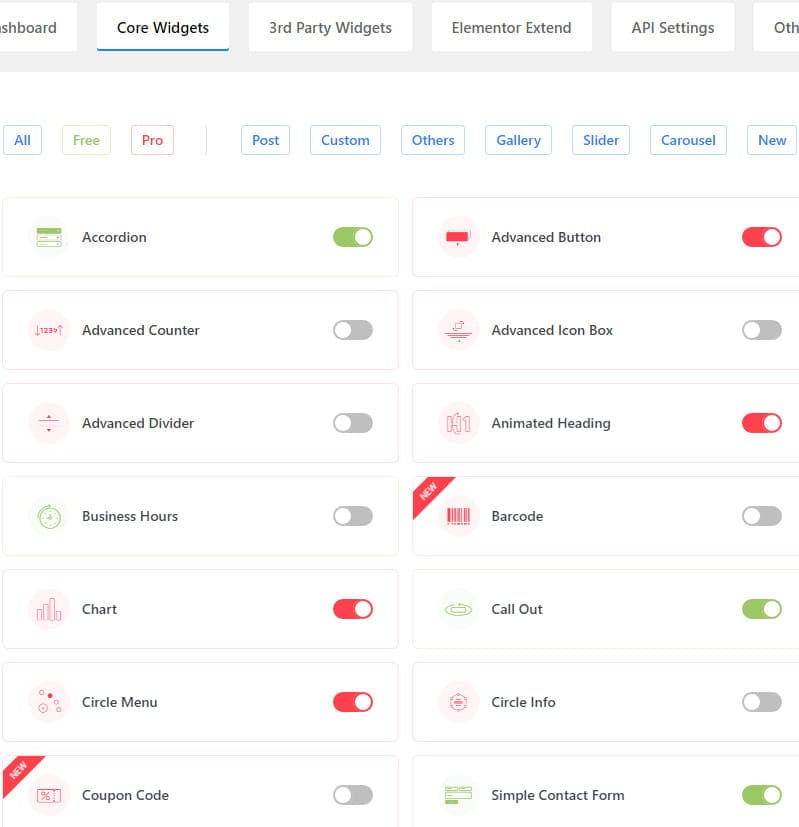Enable the Advanced Counter widget

(x=353, y=330)
